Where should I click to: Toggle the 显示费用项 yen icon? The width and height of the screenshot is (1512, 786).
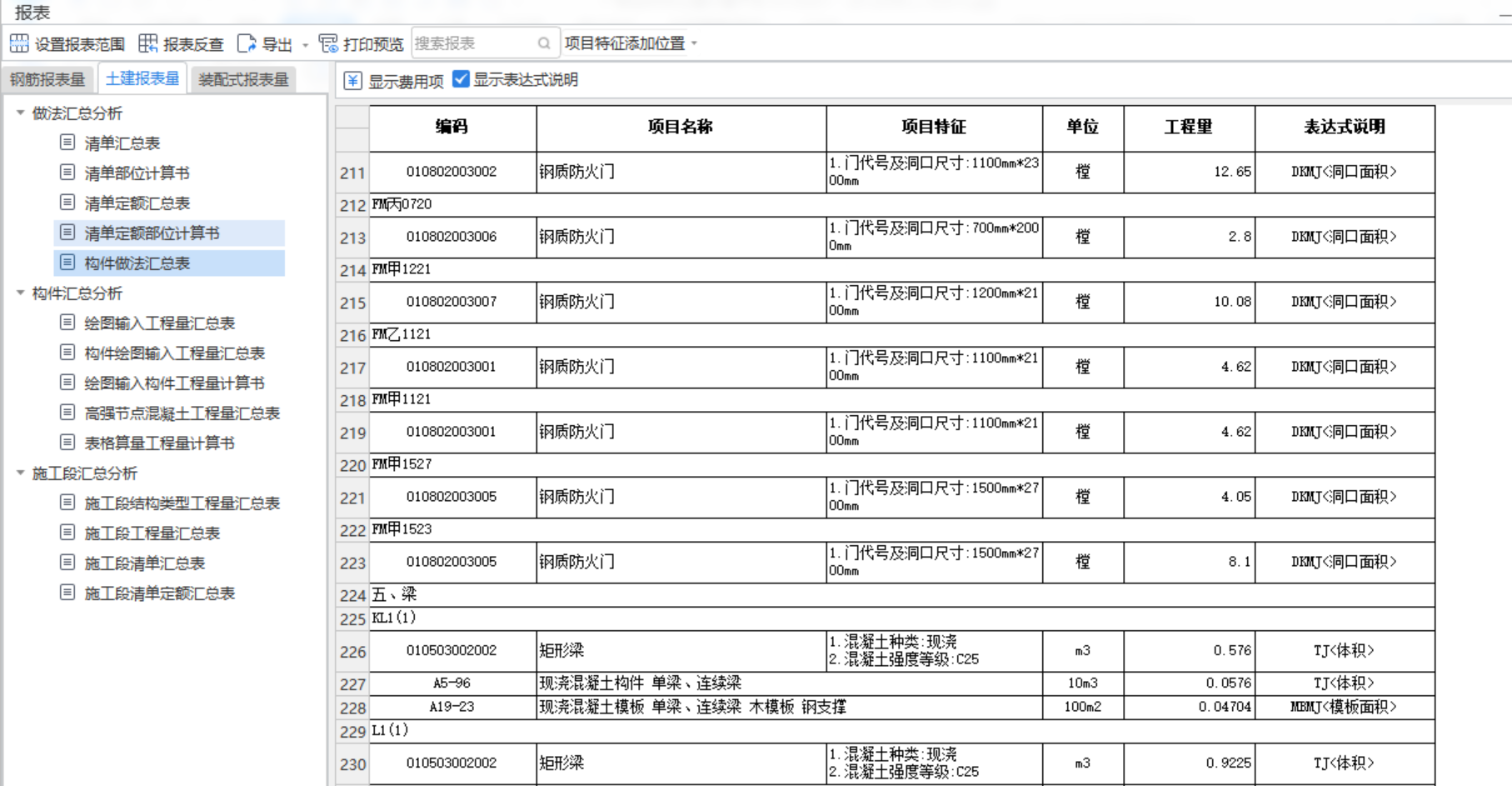(x=353, y=81)
